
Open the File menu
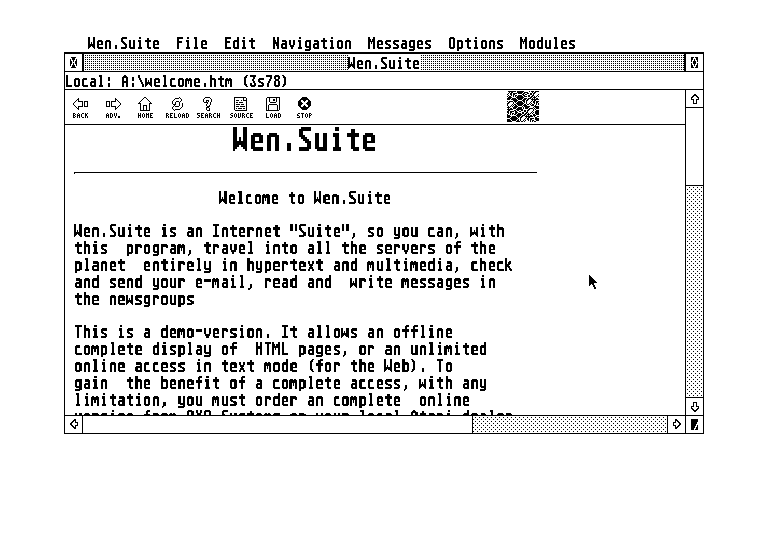click(x=192, y=44)
